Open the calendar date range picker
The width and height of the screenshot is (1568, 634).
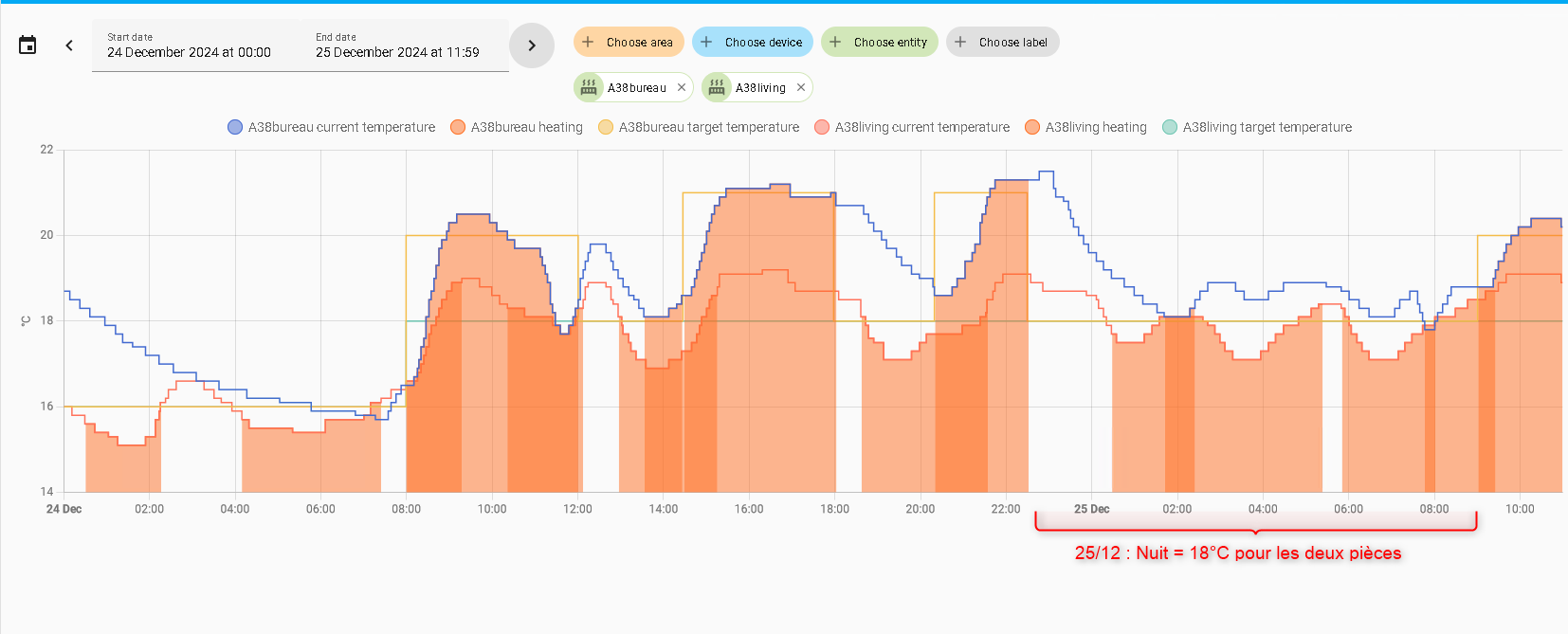[x=27, y=45]
